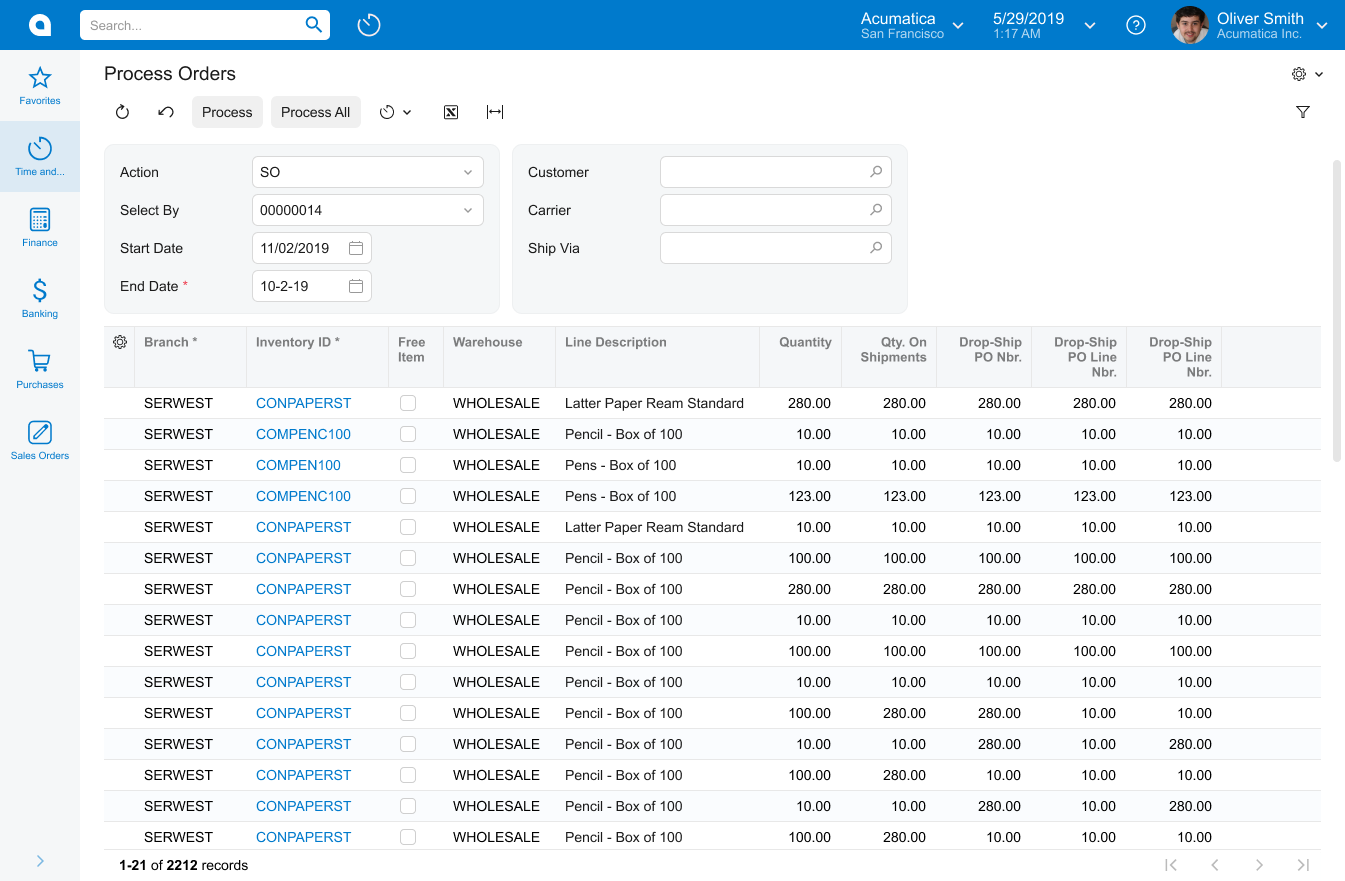Open the Start Date calendar picker
1345x881 pixels.
356,248
